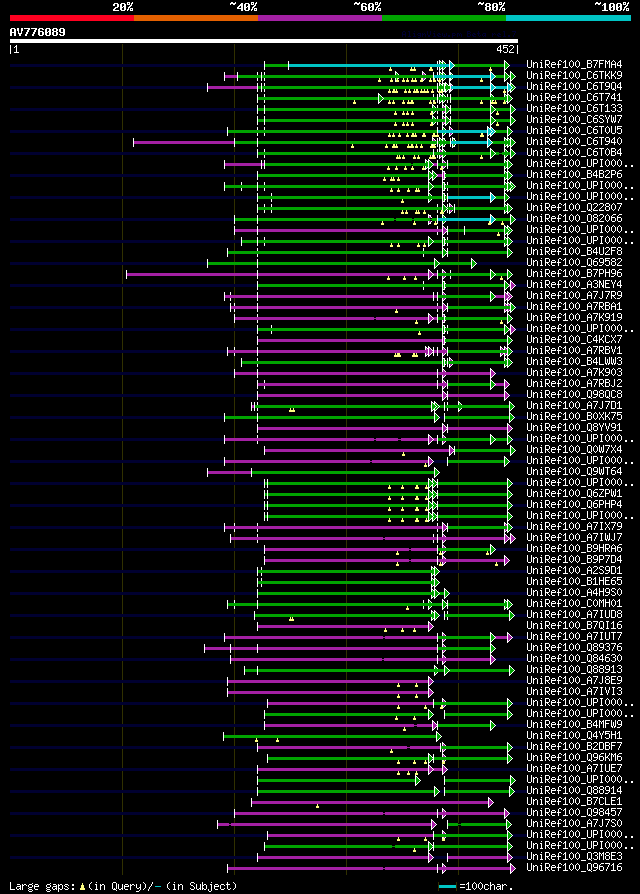Image resolution: width=640 pixels, height=894 pixels.
Task: Select hit UniRef100_B9P7D4
Action: pos(574,560)
